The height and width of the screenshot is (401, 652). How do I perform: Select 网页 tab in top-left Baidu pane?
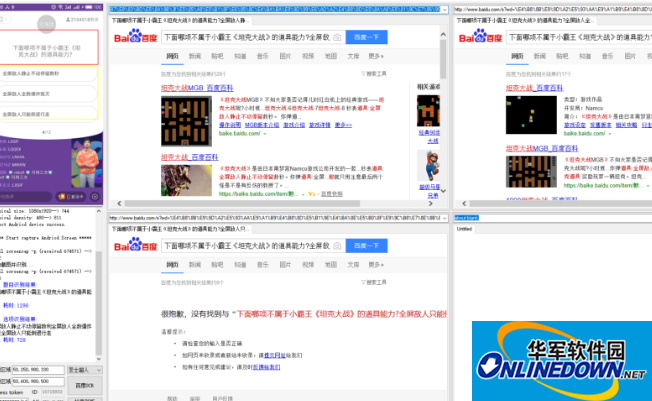pyautogui.click(x=172, y=56)
